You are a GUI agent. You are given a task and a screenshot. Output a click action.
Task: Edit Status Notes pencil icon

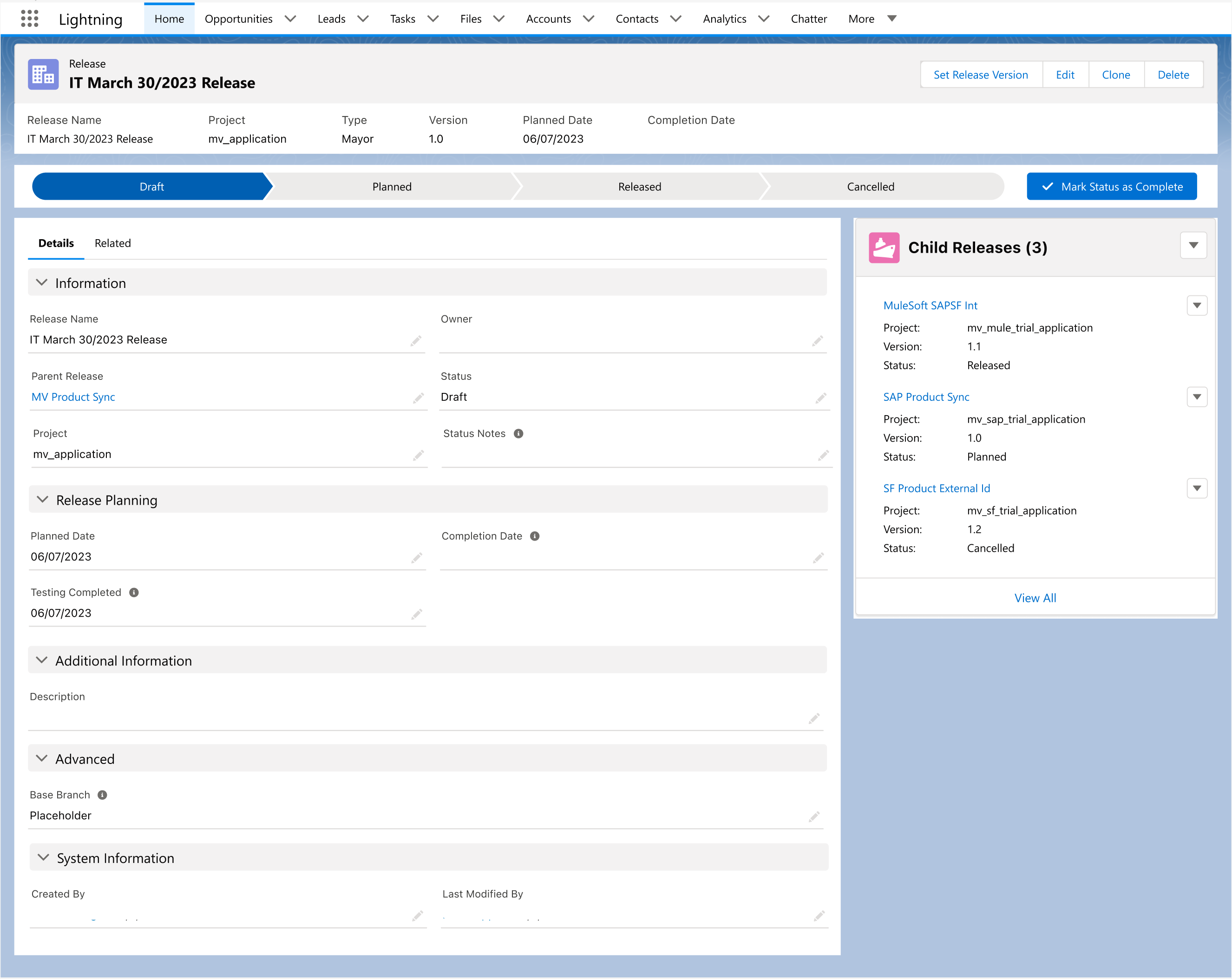click(x=824, y=455)
